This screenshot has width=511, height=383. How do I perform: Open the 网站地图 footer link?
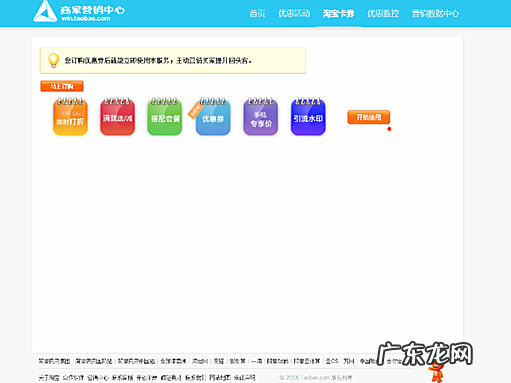220,378
